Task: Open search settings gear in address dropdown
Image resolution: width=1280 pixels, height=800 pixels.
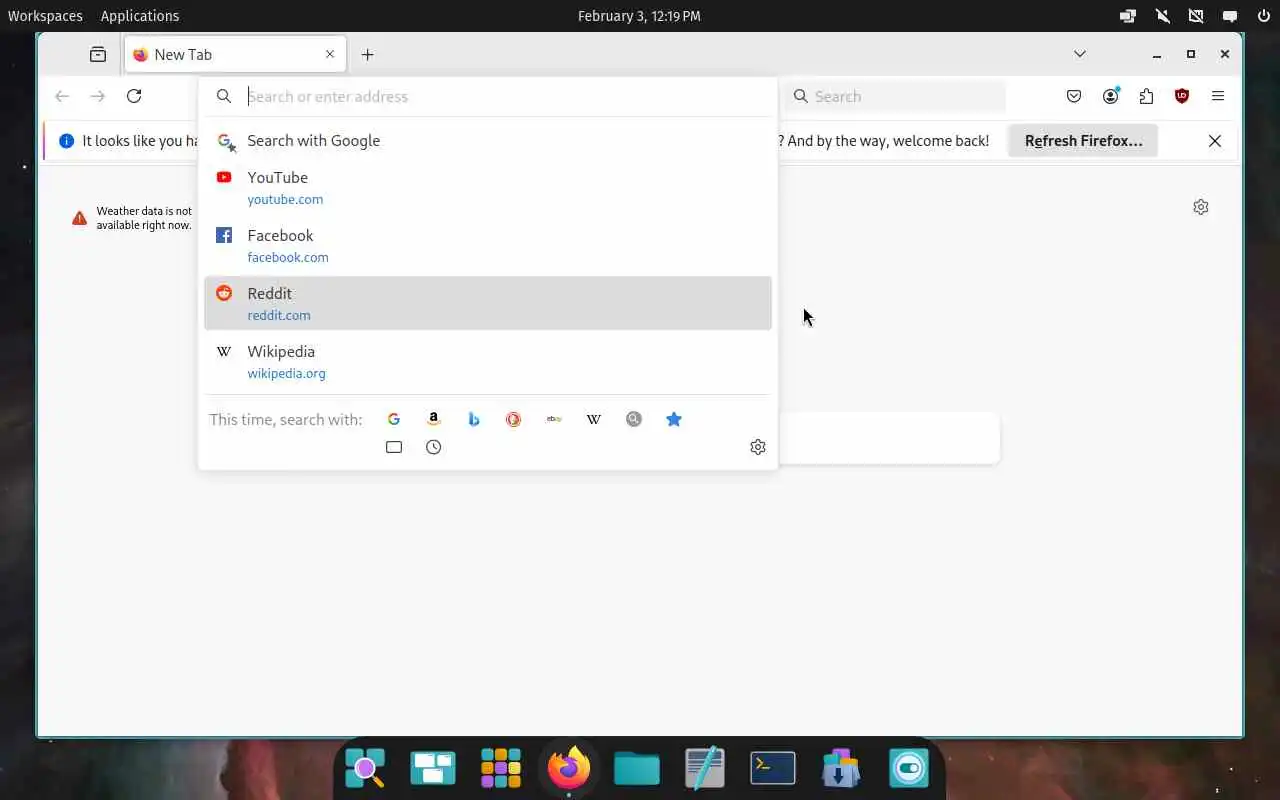Action: click(x=758, y=447)
